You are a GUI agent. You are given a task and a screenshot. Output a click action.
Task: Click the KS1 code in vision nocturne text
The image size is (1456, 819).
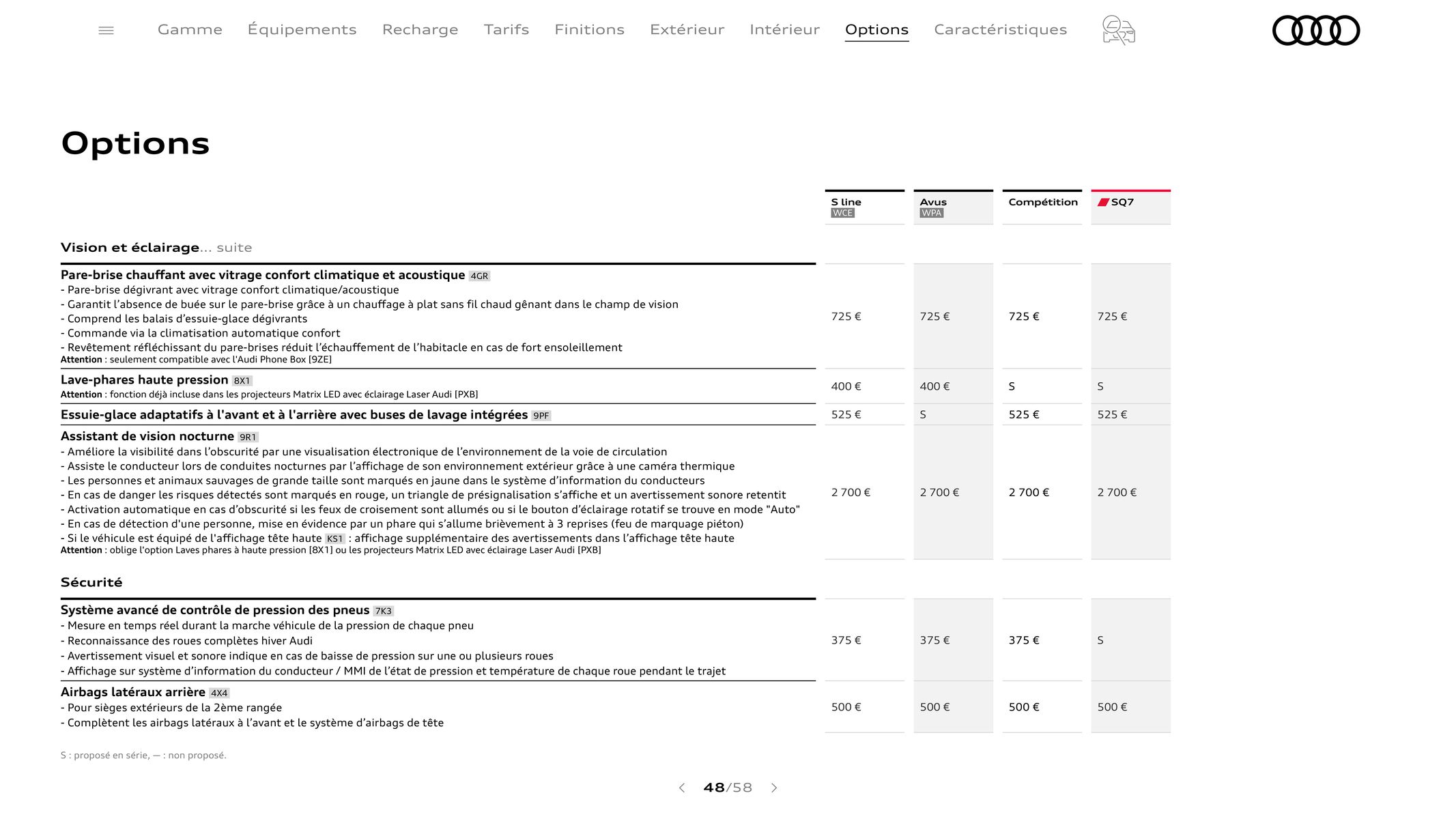334,539
